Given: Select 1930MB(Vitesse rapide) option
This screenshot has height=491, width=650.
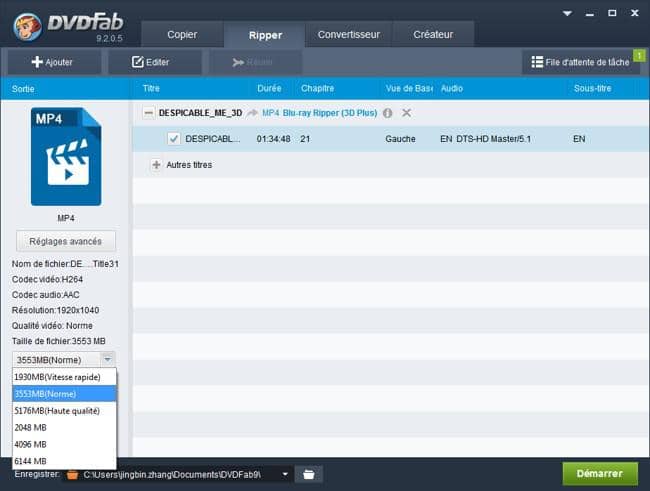Looking at the screenshot, I should click(64, 377).
